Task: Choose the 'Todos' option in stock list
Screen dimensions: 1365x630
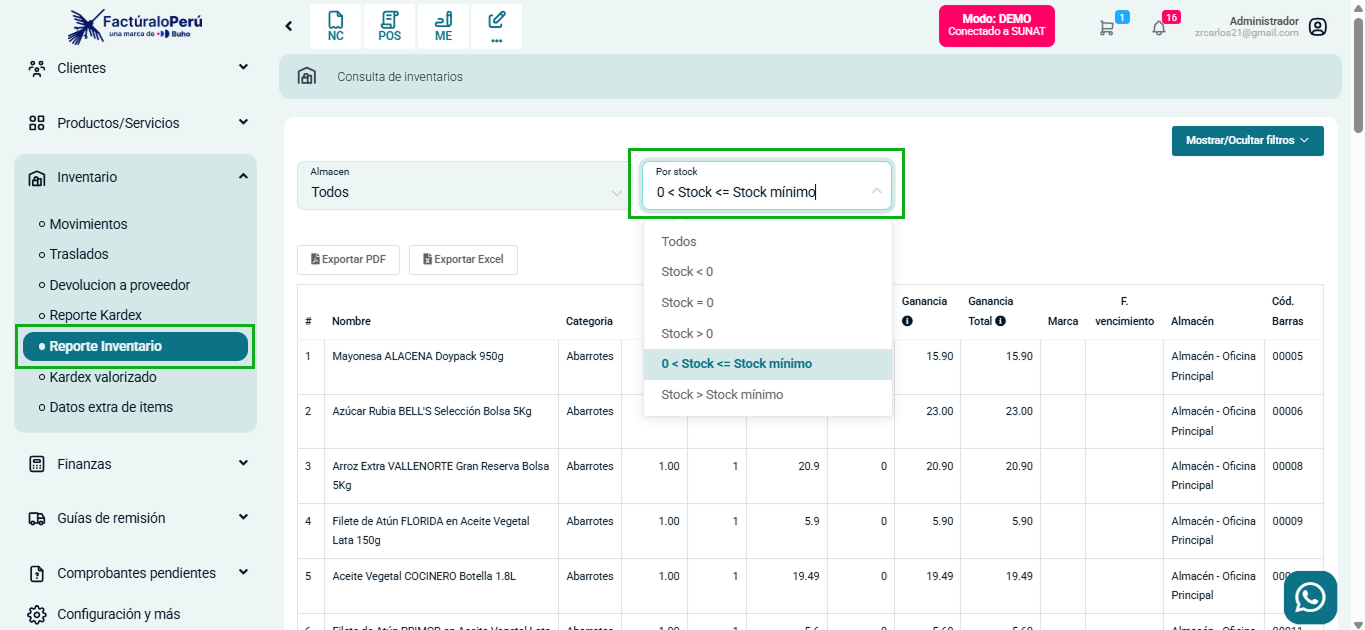Action: coord(678,241)
